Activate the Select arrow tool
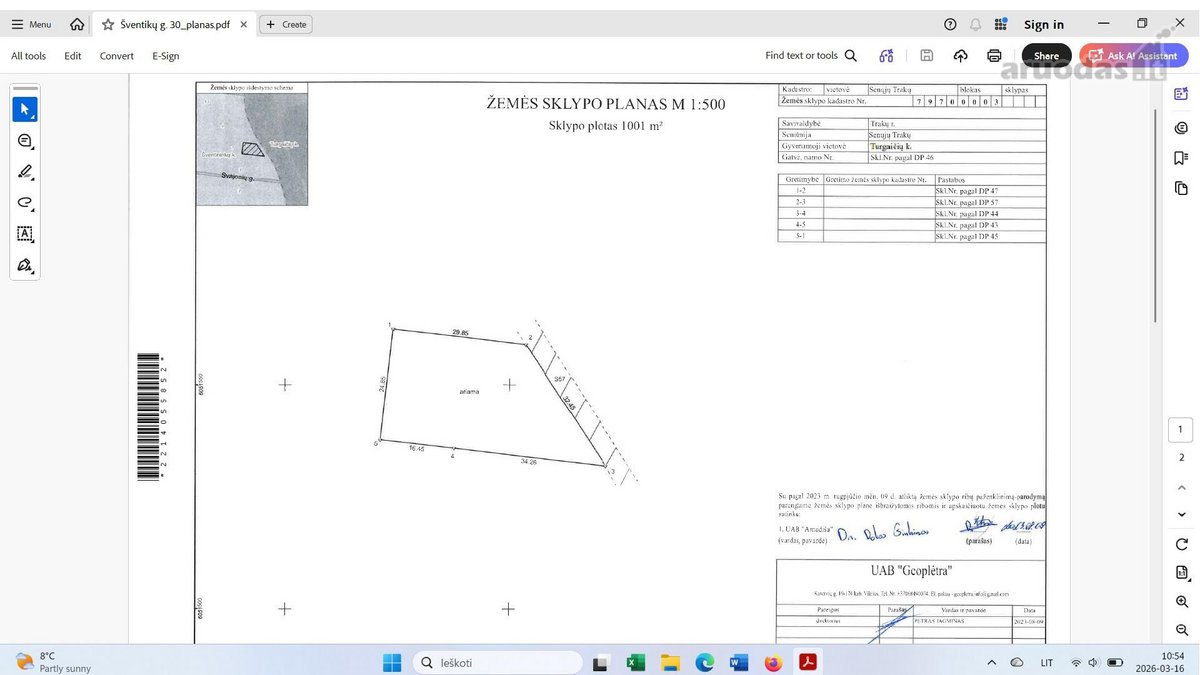 click(25, 109)
